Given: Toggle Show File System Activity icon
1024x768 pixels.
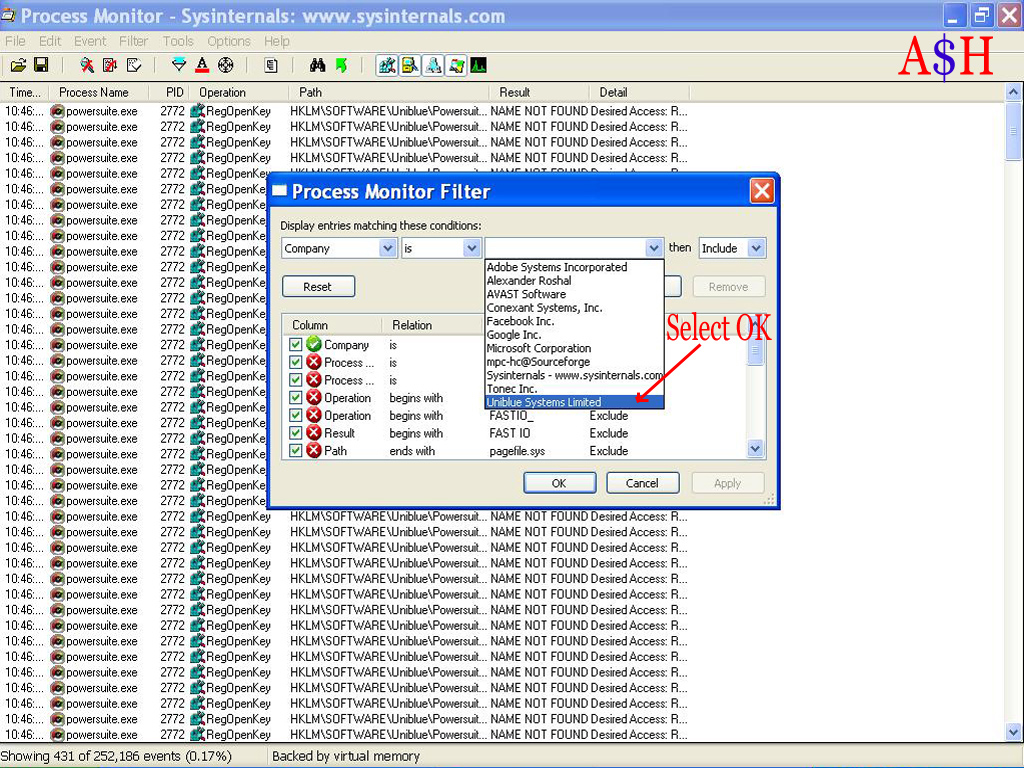Looking at the screenshot, I should tap(410, 65).
